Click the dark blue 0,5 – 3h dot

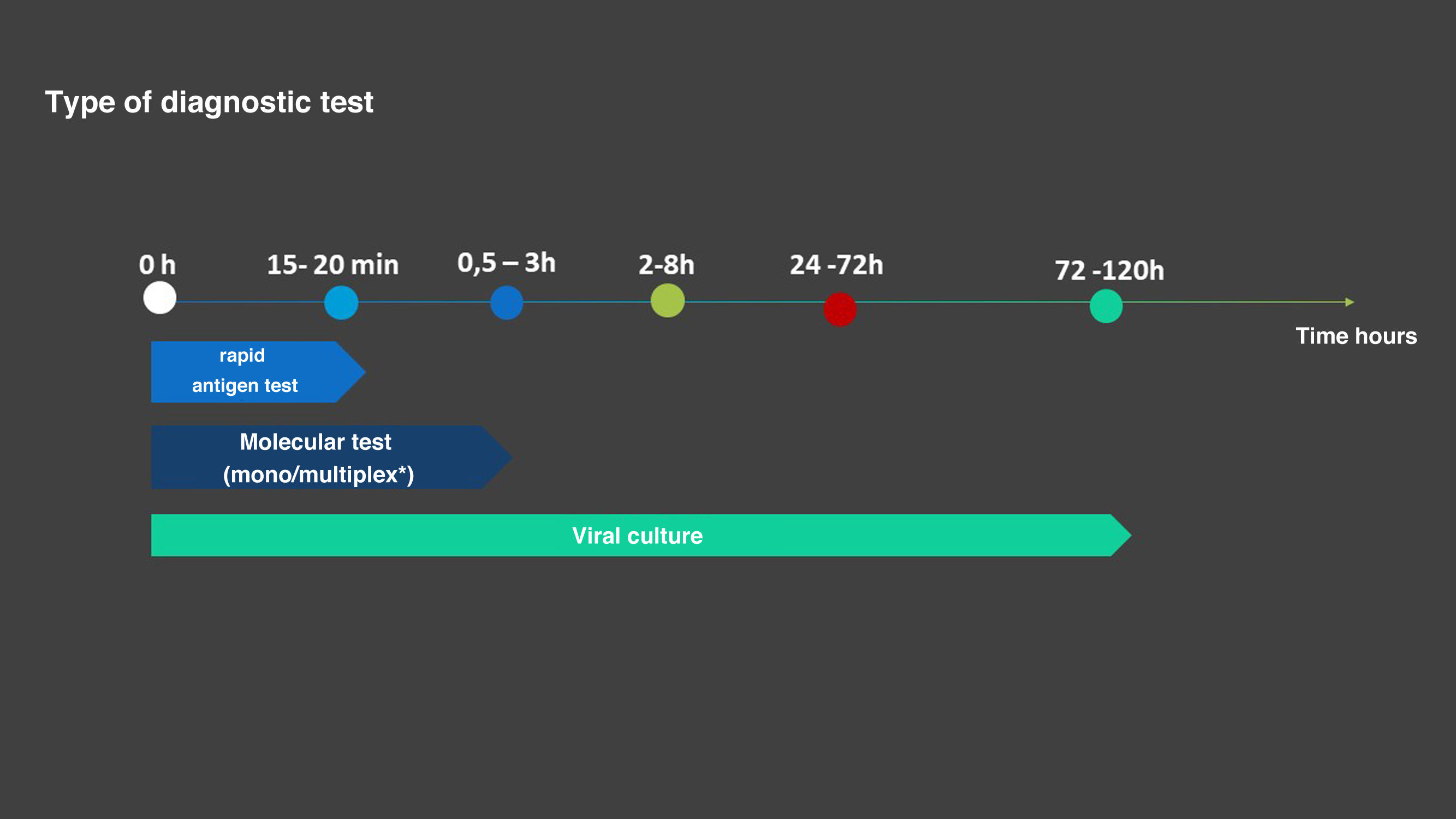pyautogui.click(x=507, y=302)
